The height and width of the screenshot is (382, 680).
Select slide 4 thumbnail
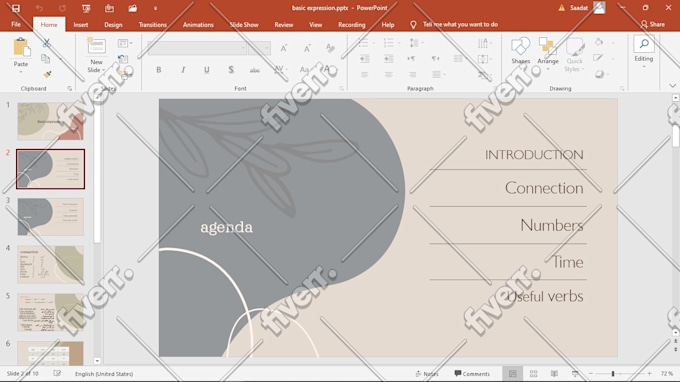(x=50, y=264)
